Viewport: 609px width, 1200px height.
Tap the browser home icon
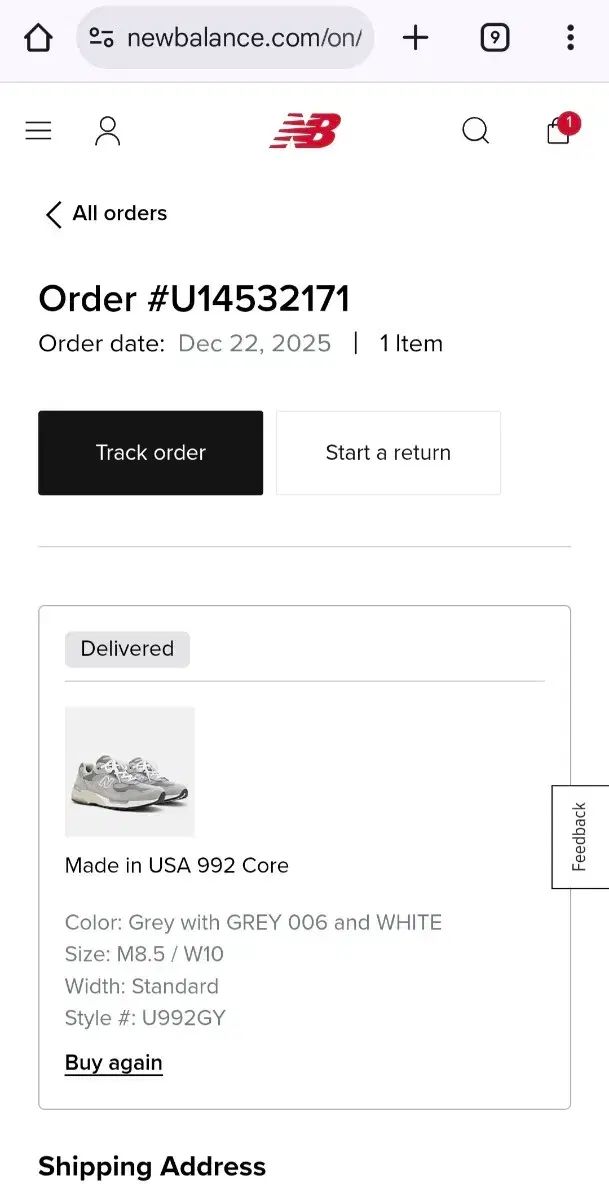(x=38, y=39)
